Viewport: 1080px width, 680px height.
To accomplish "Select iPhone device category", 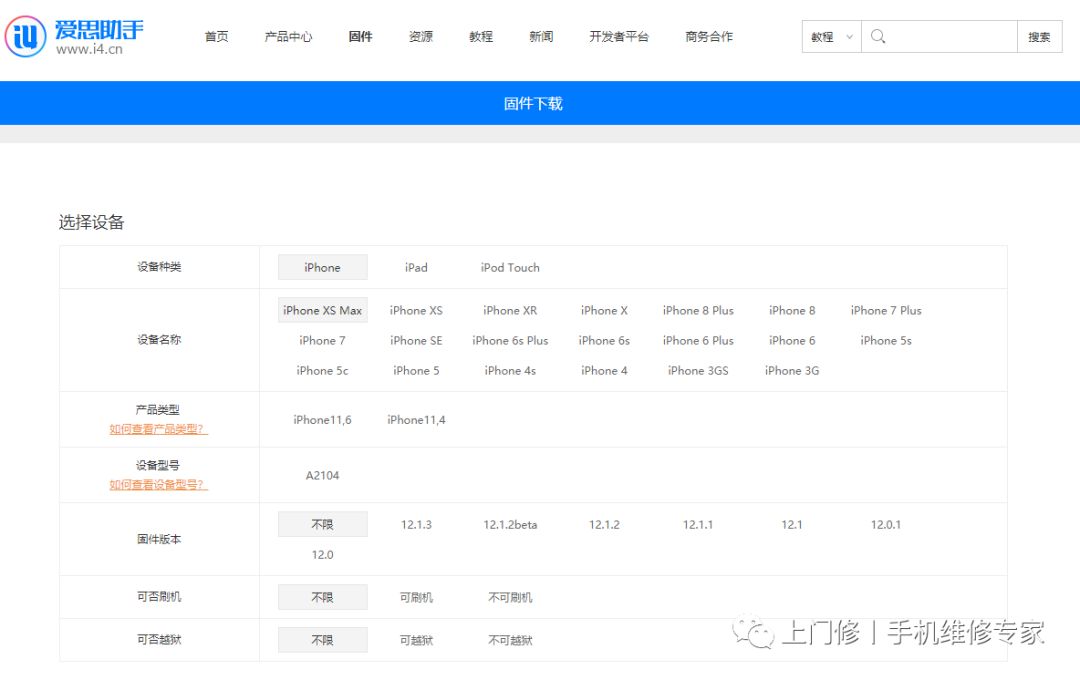I will coord(322,267).
